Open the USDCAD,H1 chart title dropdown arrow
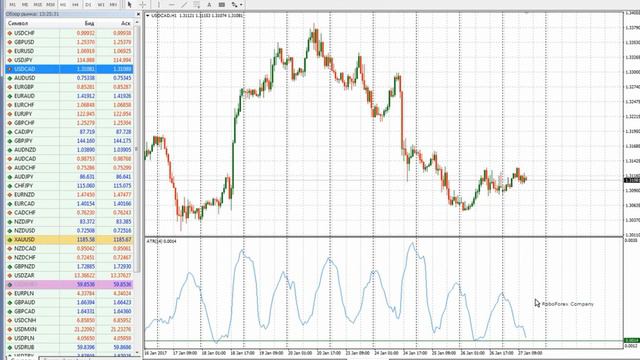The image size is (640, 360). (148, 16)
